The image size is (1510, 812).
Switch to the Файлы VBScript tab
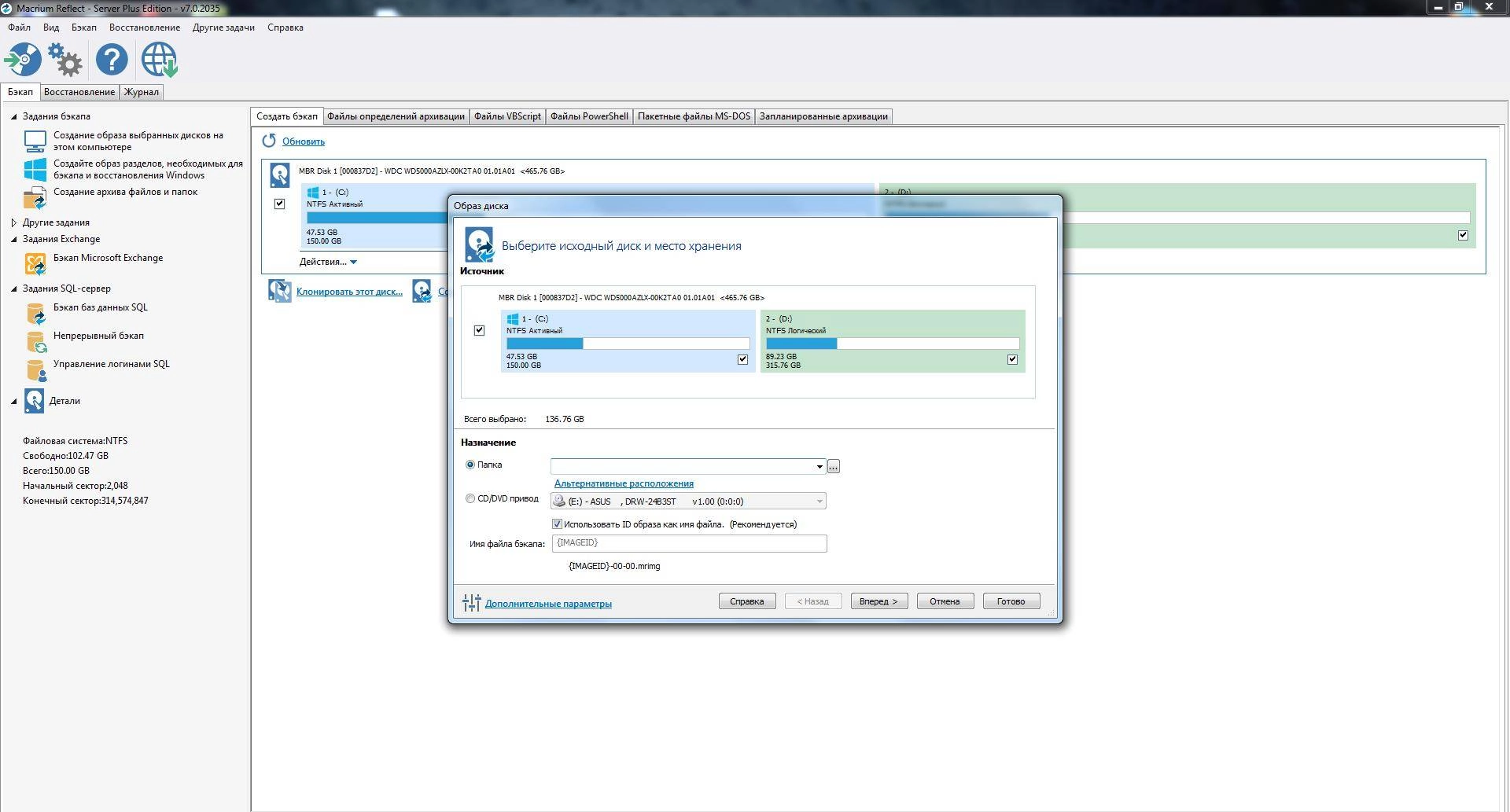click(x=507, y=116)
